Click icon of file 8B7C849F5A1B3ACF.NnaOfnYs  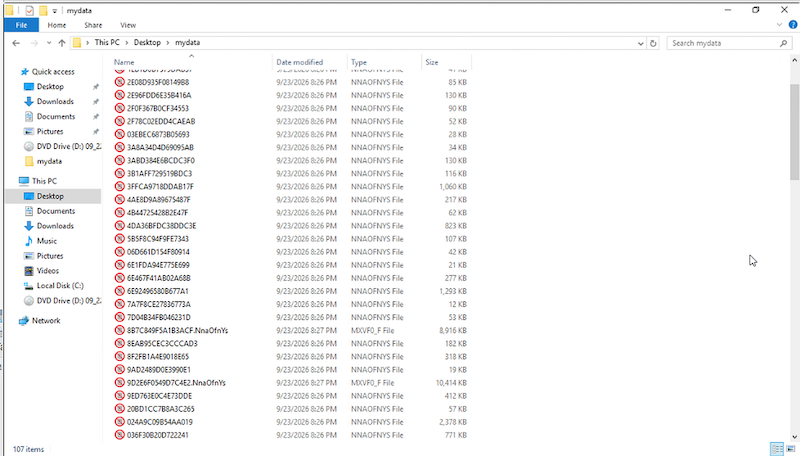[119, 331]
